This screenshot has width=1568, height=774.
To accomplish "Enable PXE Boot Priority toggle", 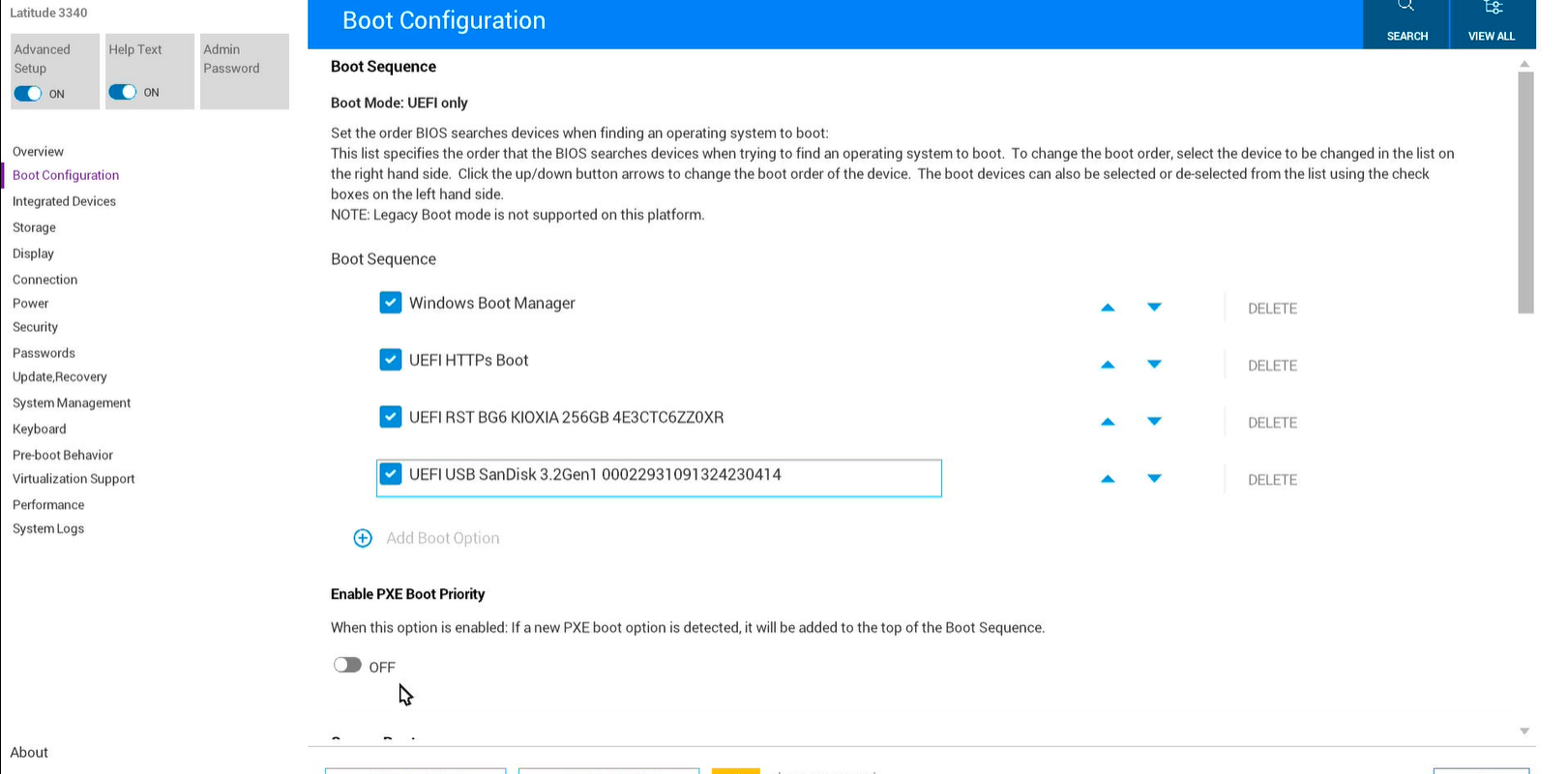I will (x=347, y=665).
